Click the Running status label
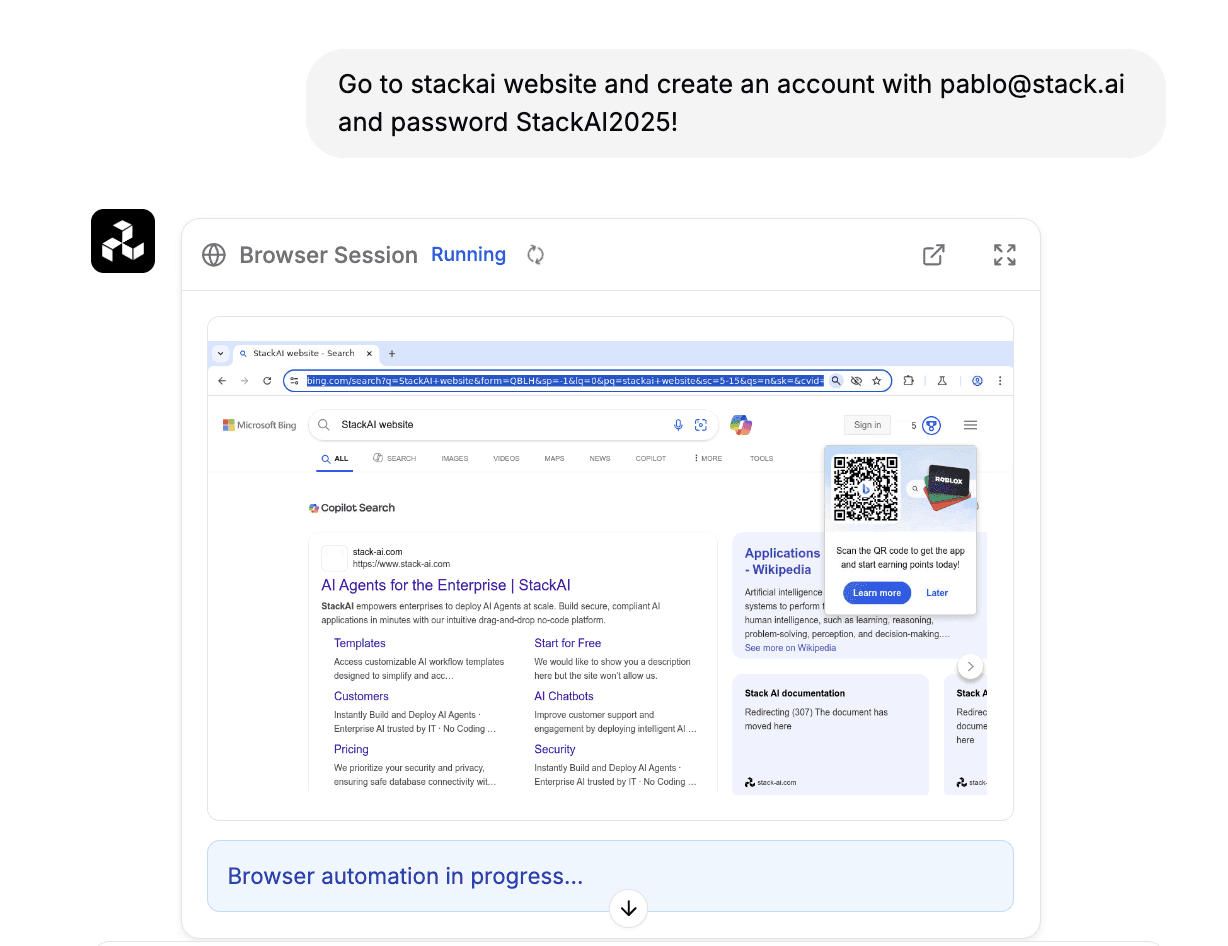Screen dimensions: 1228x946 point(468,255)
